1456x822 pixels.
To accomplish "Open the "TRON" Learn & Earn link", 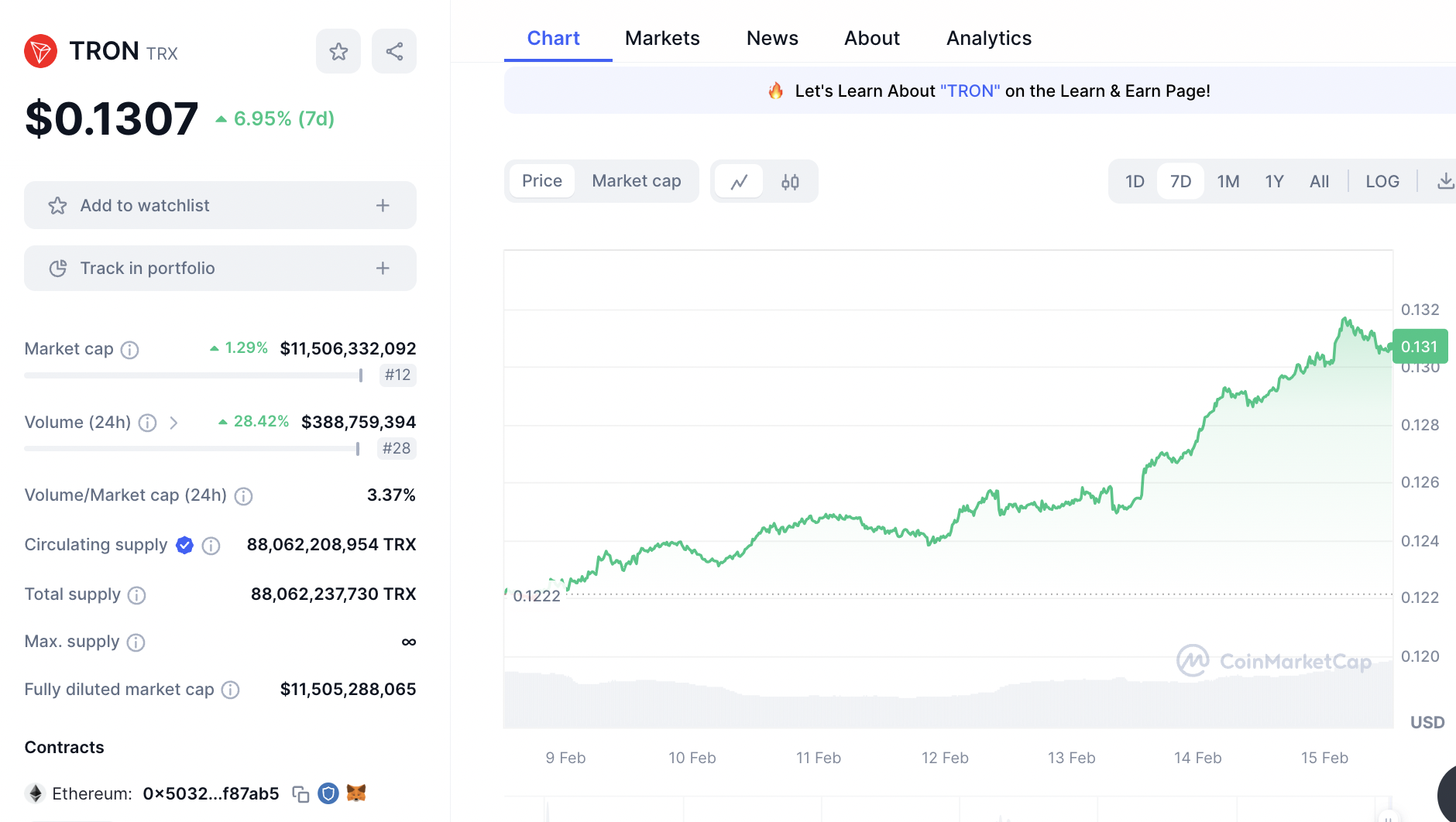I will tap(970, 91).
